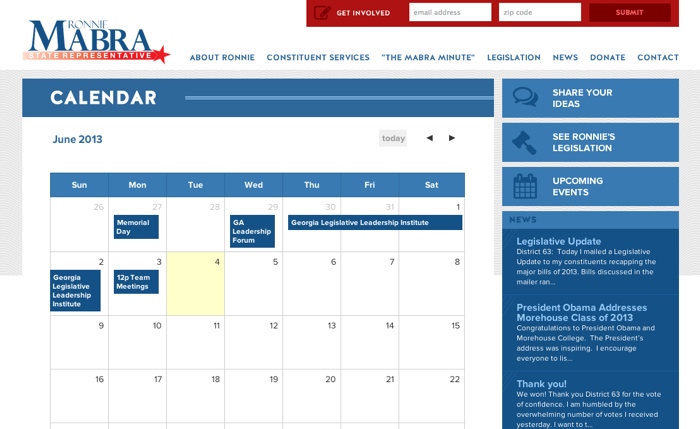The width and height of the screenshot is (700, 429).
Task: Open the Memorial Day event
Action: pos(136,227)
